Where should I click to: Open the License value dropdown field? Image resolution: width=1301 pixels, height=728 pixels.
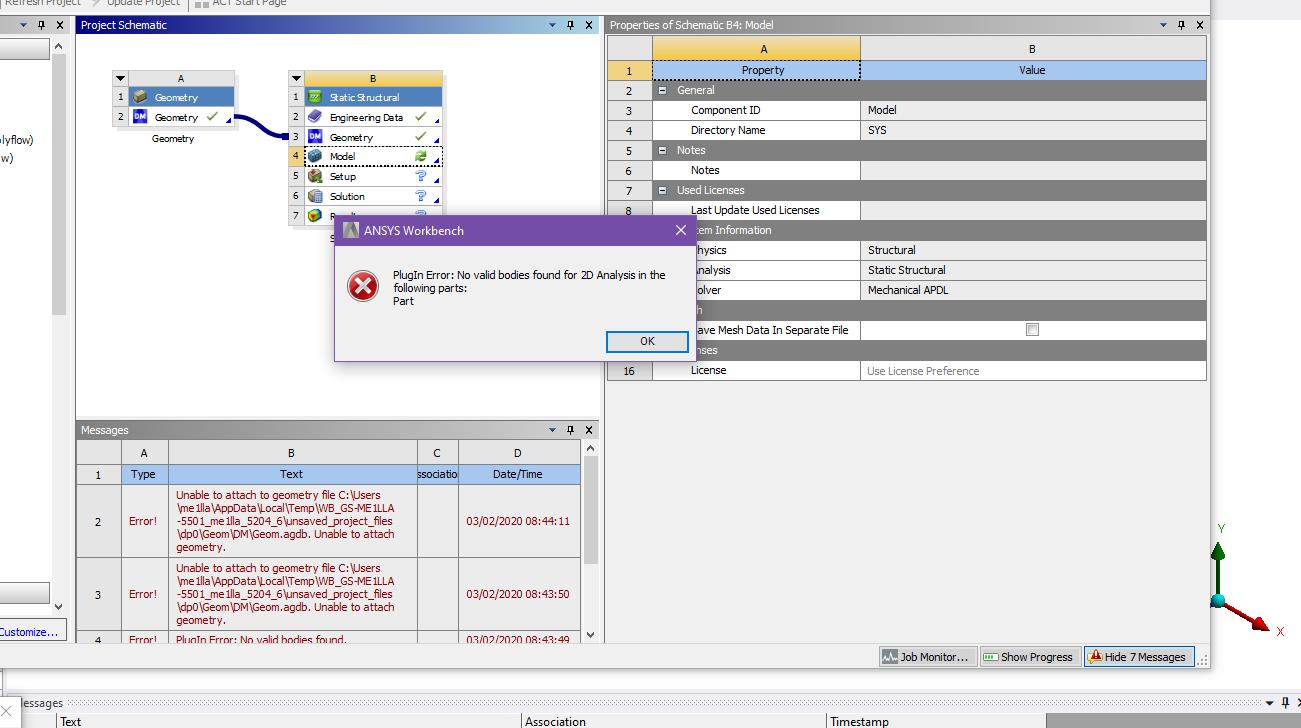(1033, 370)
